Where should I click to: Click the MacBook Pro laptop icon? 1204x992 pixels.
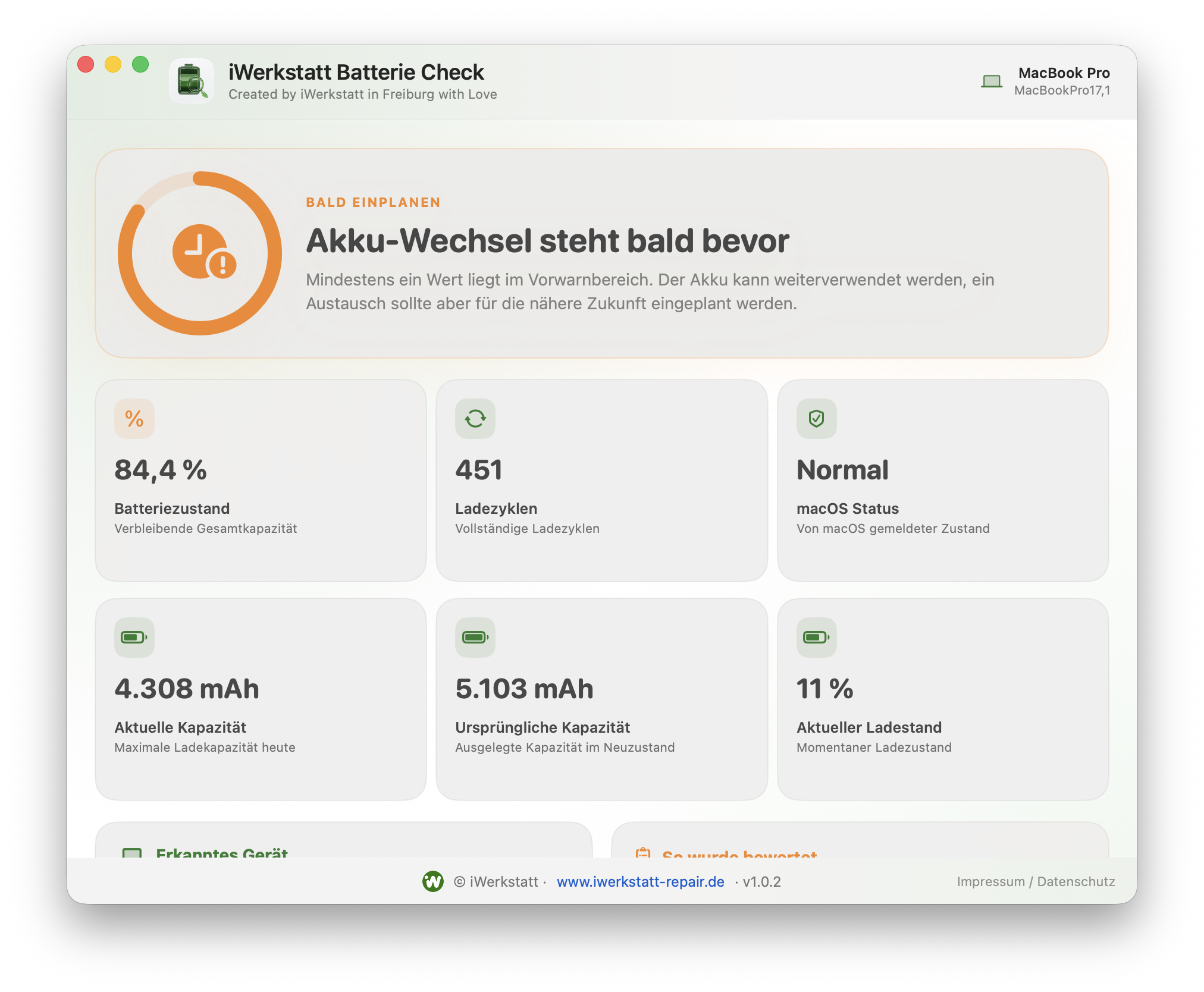tap(992, 81)
